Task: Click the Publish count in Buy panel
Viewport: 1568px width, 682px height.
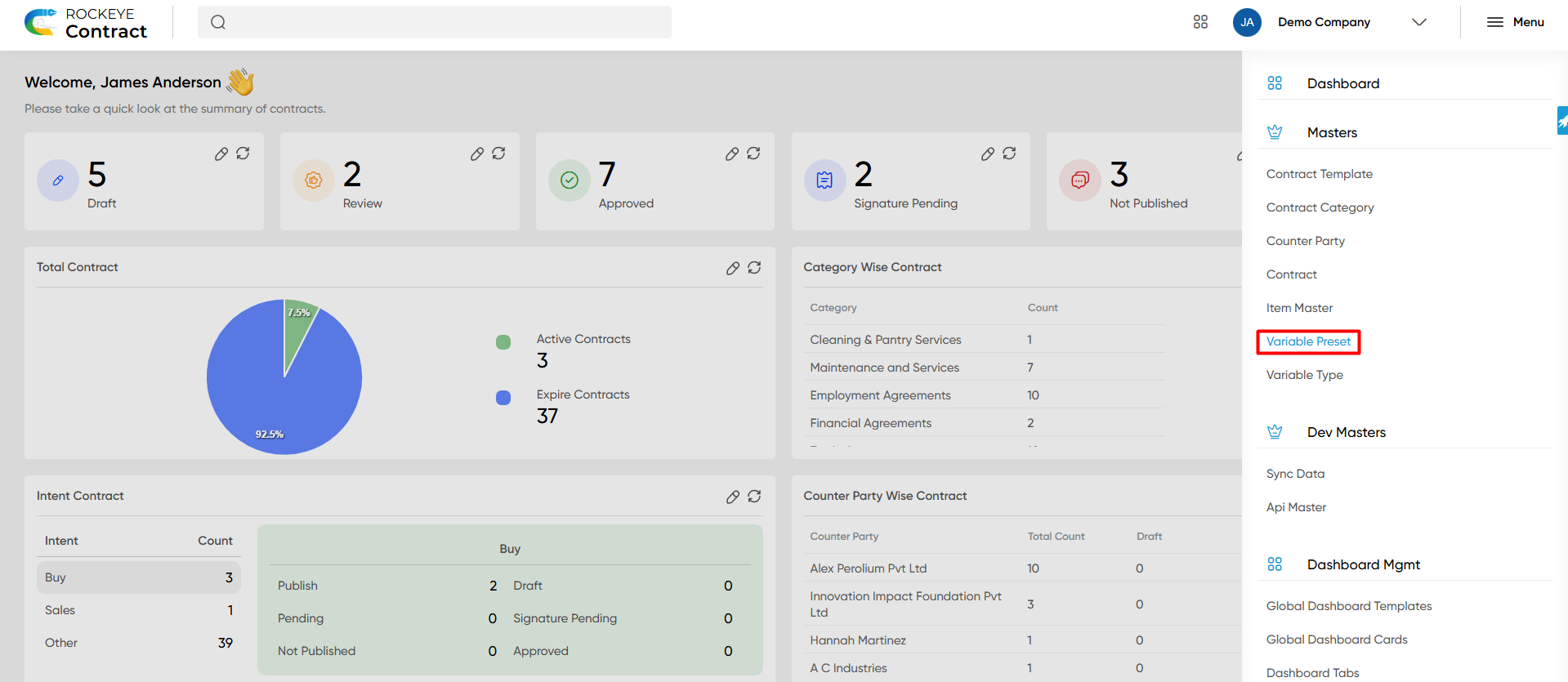Action: (x=494, y=586)
